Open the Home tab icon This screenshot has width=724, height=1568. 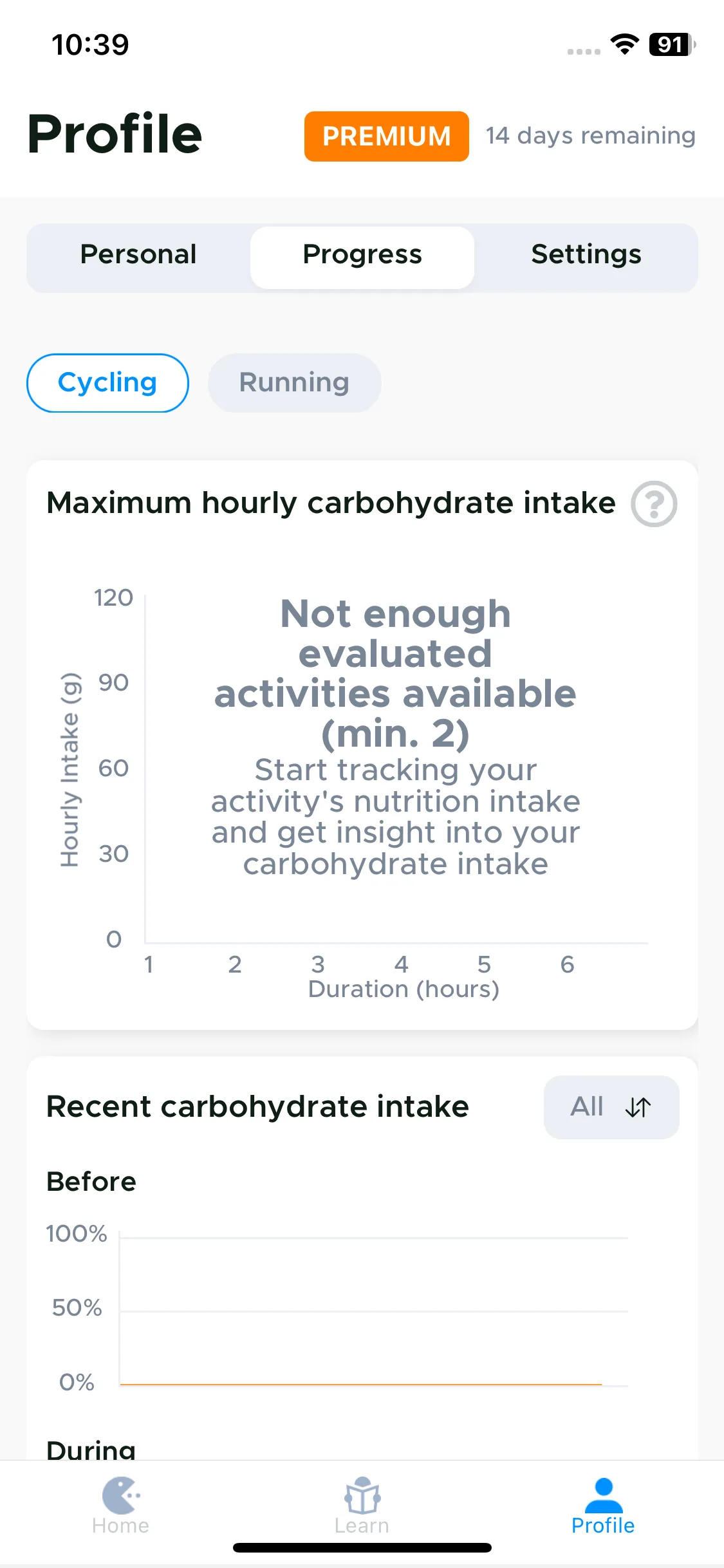[x=120, y=1495]
